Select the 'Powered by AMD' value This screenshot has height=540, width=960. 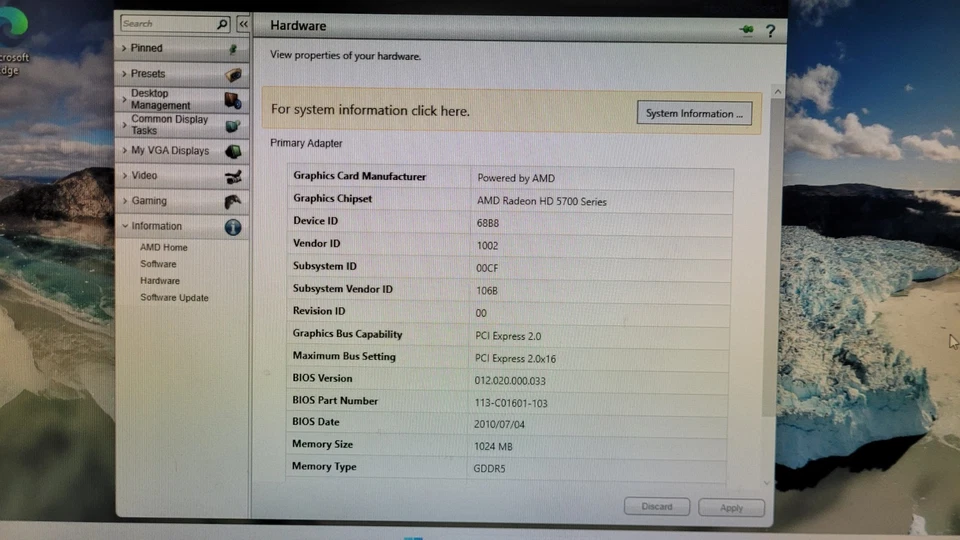pyautogui.click(x=516, y=178)
